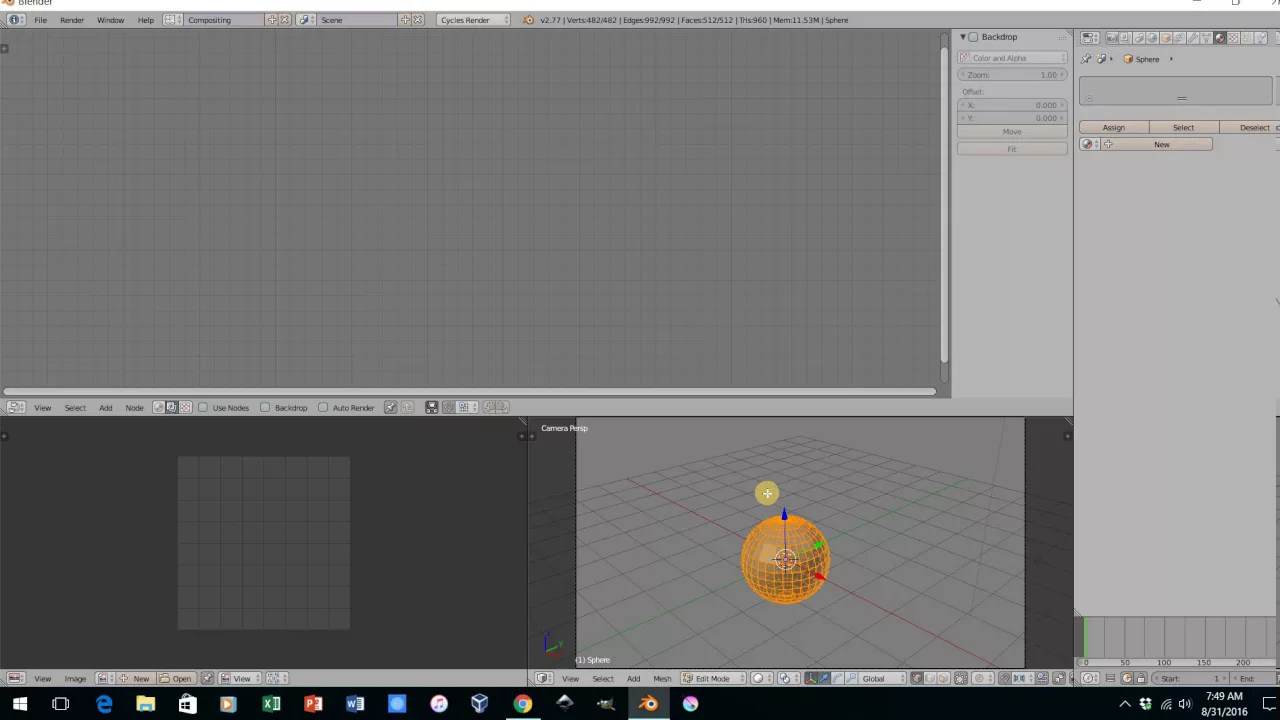Open the Physics properties tab
This screenshot has height=720, width=1280.
[x=1261, y=38]
